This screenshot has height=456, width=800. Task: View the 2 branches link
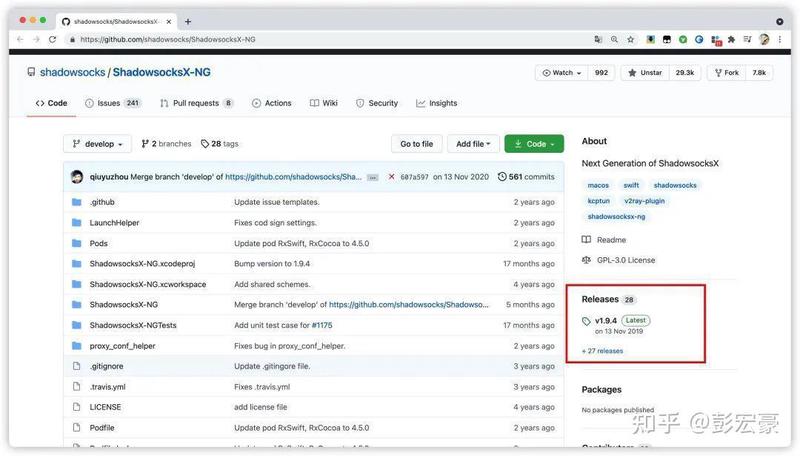click(166, 144)
